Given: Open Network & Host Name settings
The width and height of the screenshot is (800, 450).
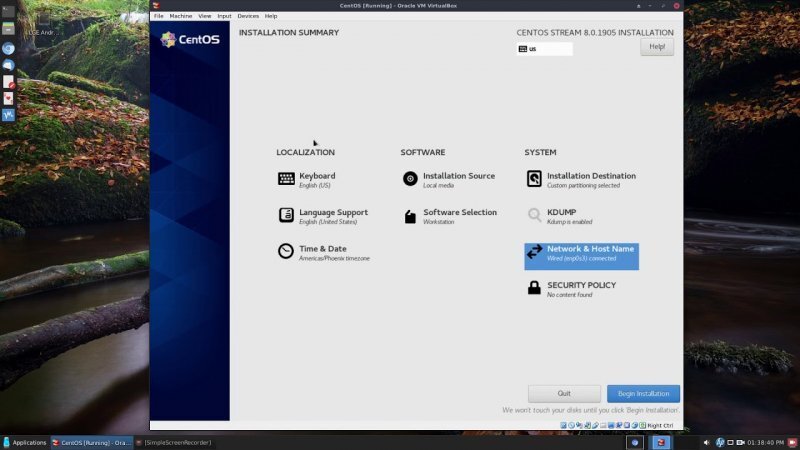Looking at the screenshot, I should click(581, 256).
